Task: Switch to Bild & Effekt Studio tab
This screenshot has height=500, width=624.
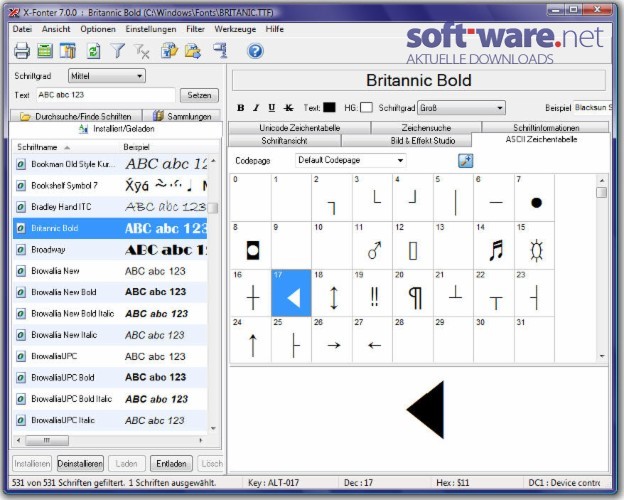Action: click(406, 141)
